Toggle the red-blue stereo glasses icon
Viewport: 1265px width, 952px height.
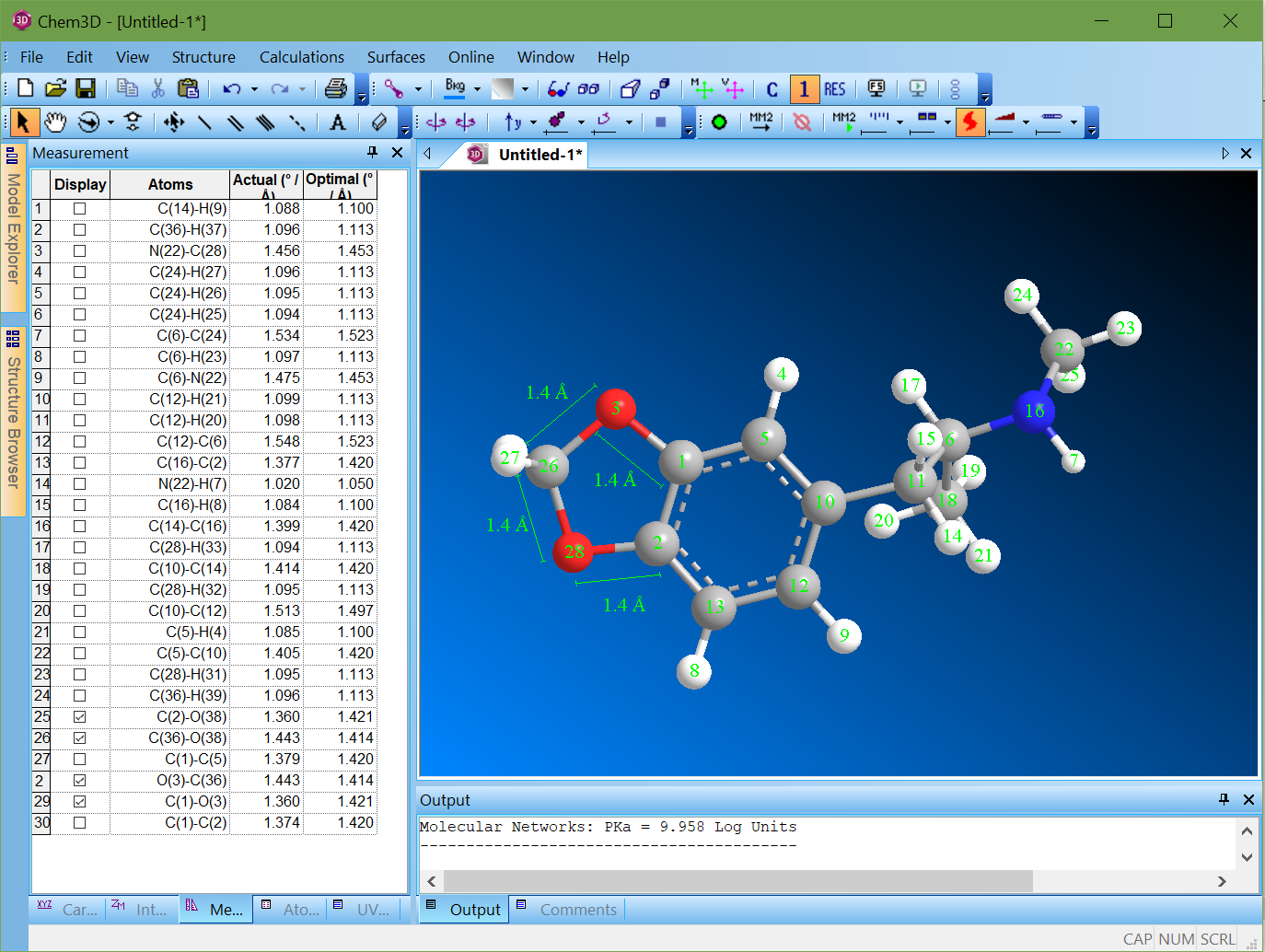coord(558,88)
